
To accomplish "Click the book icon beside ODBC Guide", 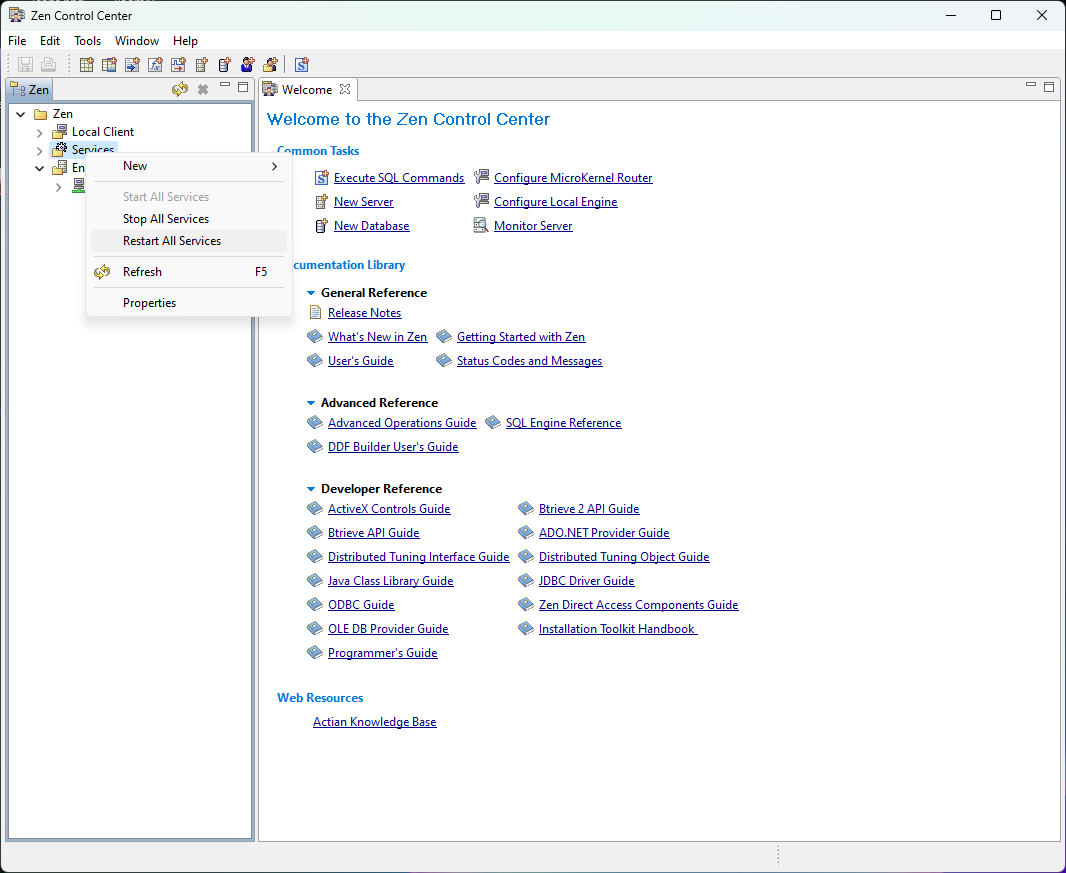I will click(x=315, y=604).
